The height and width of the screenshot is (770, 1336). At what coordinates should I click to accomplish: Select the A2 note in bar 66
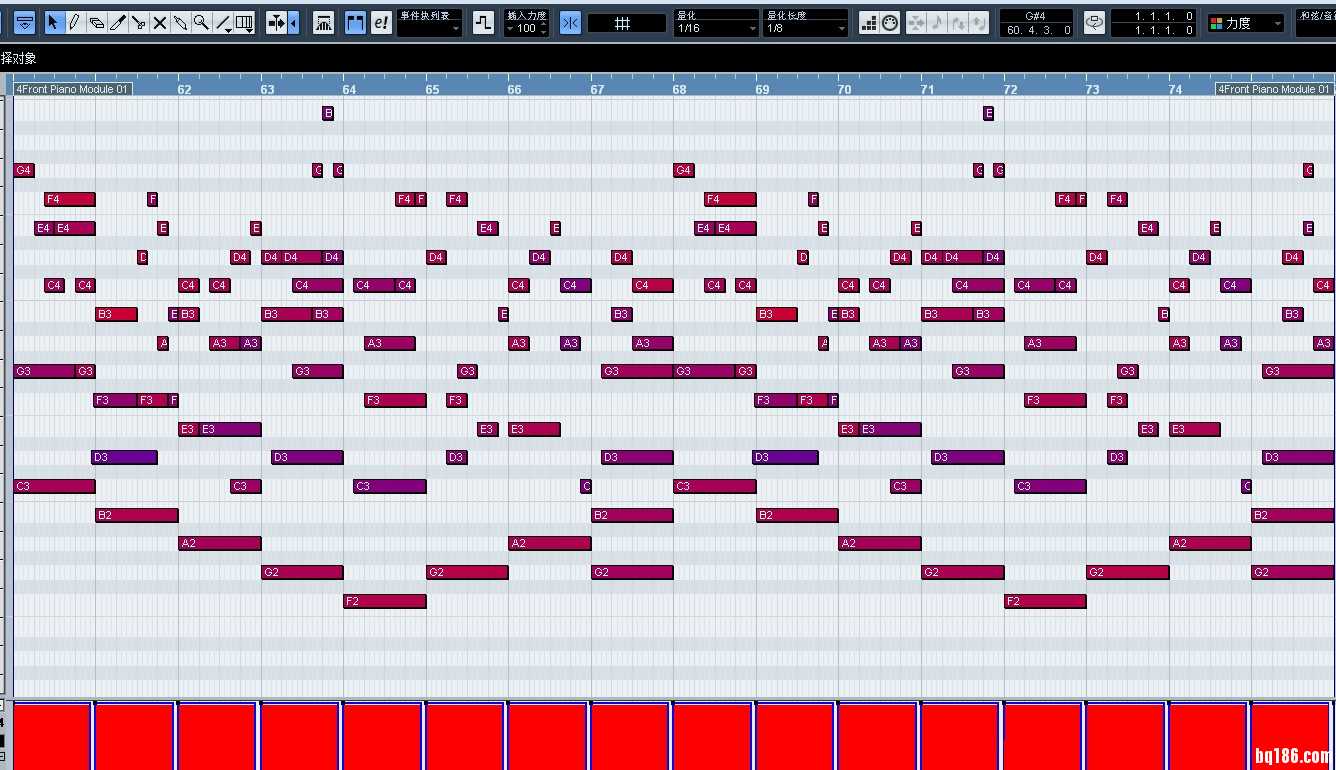point(550,543)
